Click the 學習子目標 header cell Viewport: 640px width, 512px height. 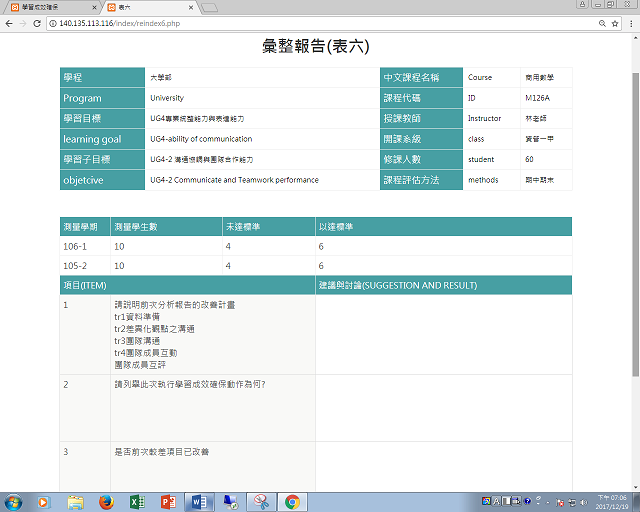pos(102,160)
